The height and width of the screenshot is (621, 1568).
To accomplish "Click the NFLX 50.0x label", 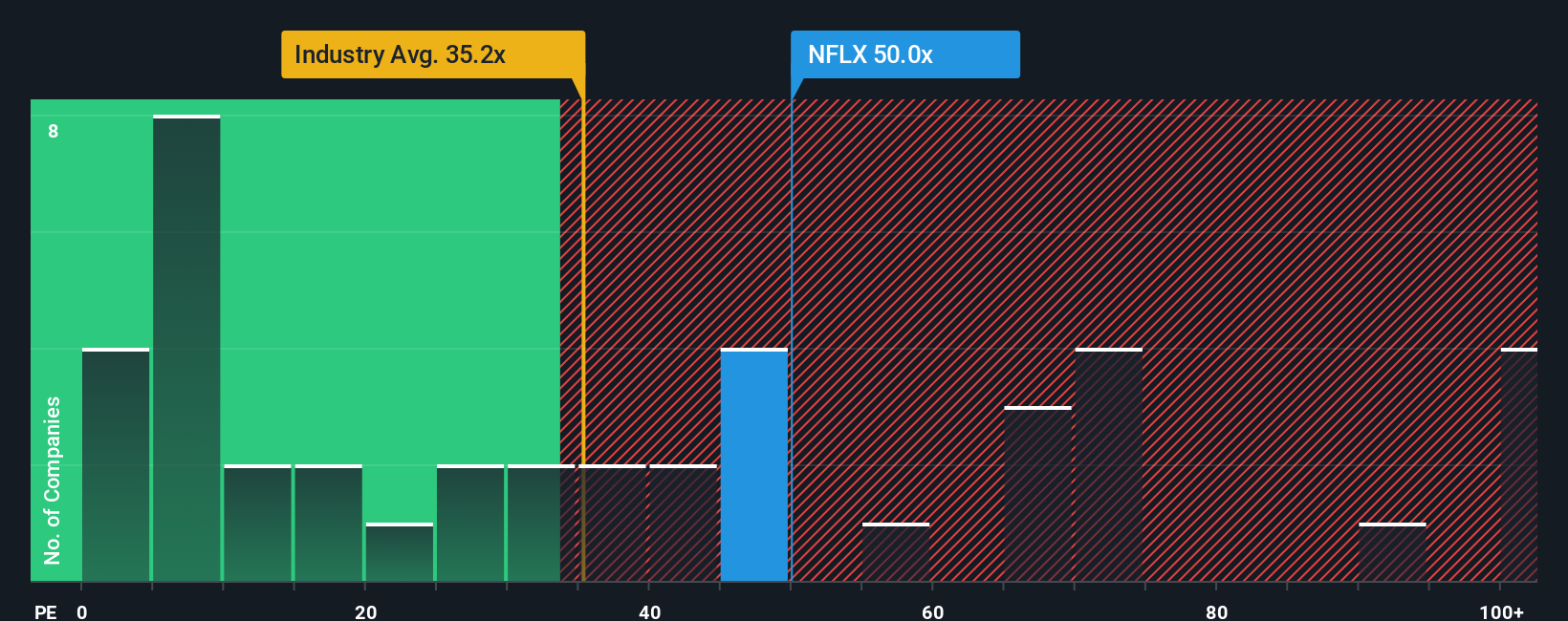I will pos(904,54).
